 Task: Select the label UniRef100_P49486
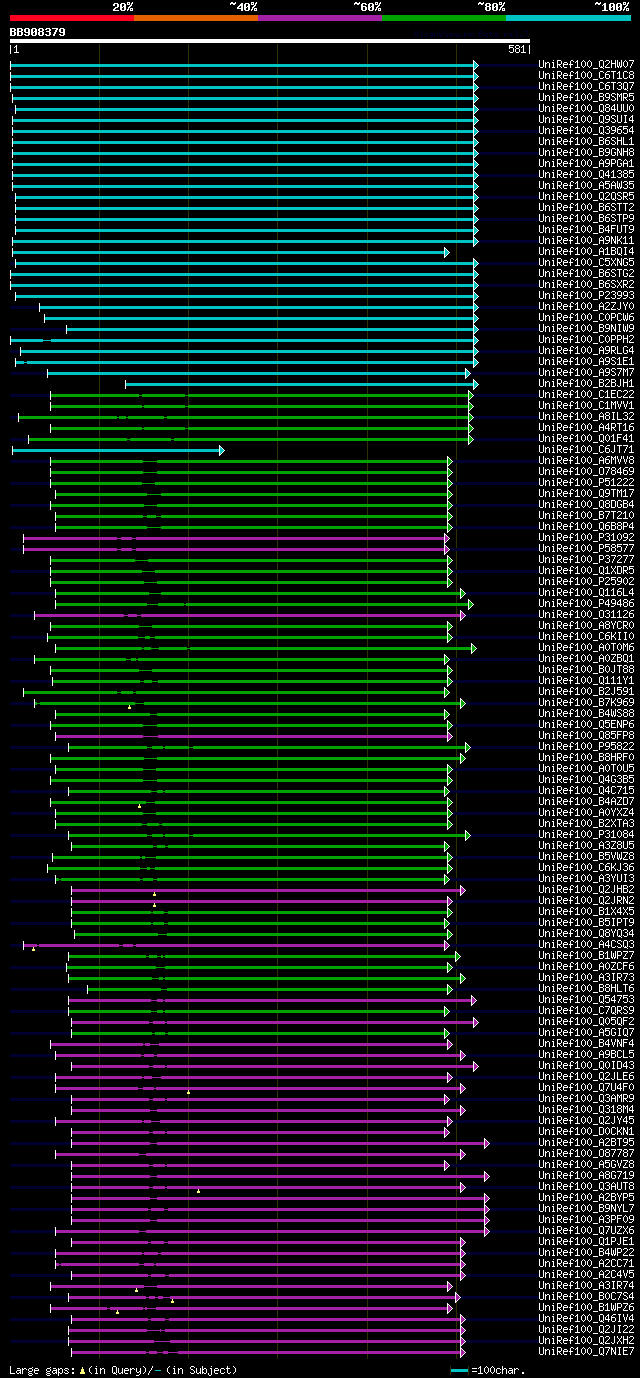(586, 604)
